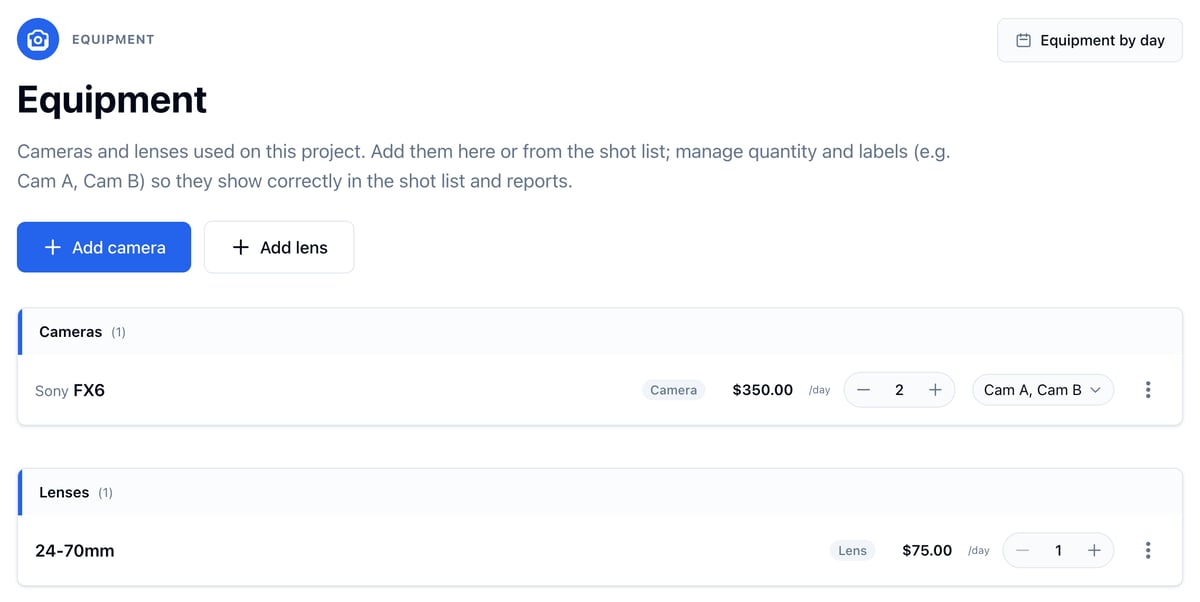Increase Sony FX6 quantity with plus
Screen dimensions: 1200x602
click(x=935, y=390)
